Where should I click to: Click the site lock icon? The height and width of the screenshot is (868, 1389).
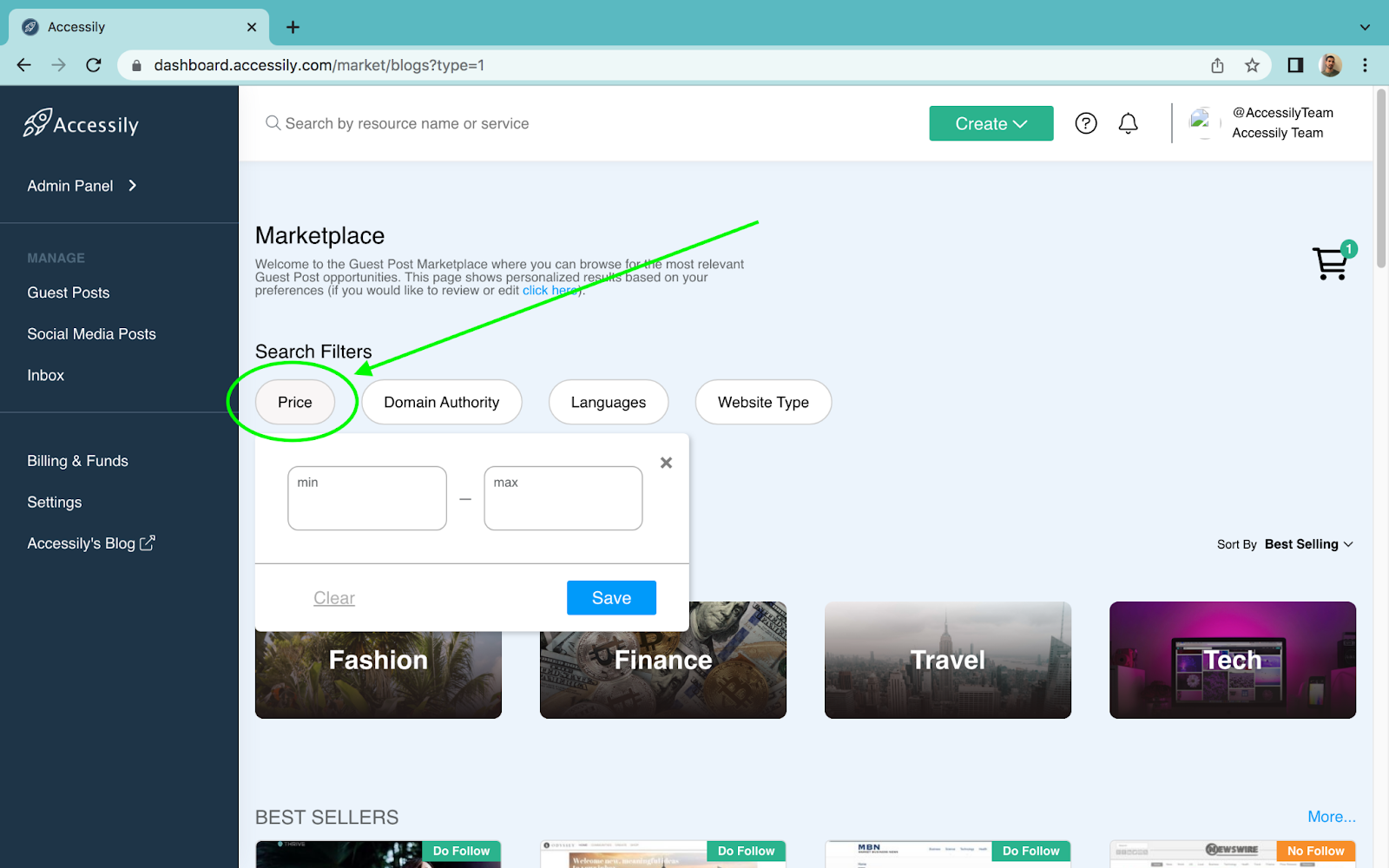tap(136, 65)
